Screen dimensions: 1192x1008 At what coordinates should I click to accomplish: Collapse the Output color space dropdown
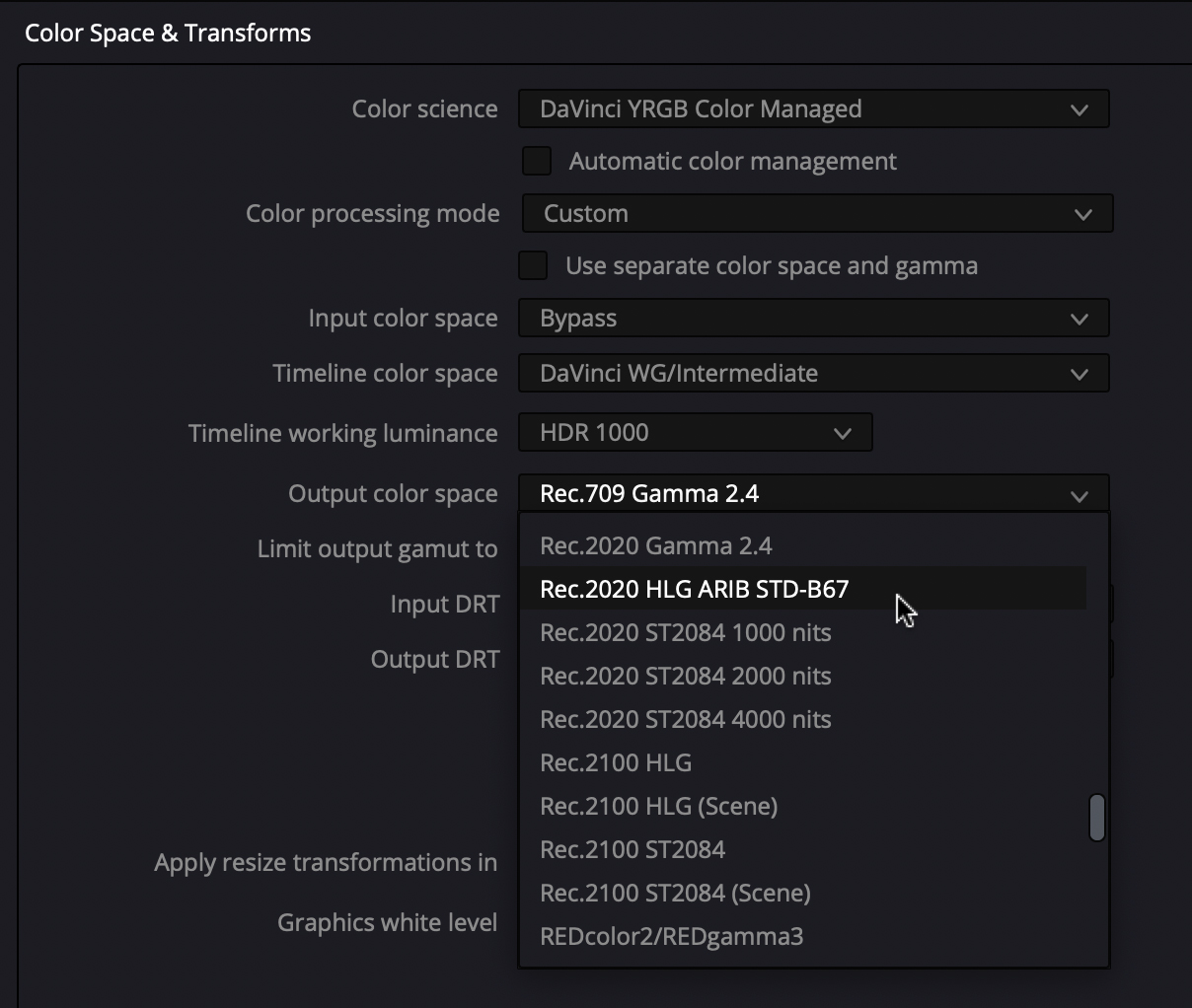coord(813,493)
